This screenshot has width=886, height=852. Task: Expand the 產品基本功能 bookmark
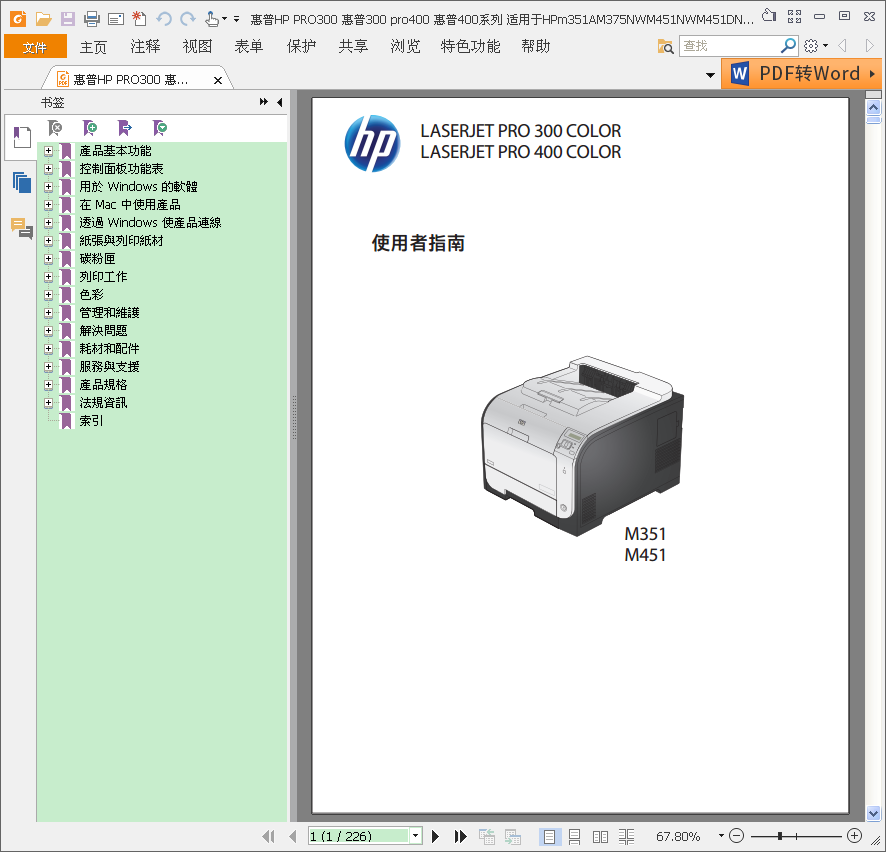(48, 151)
